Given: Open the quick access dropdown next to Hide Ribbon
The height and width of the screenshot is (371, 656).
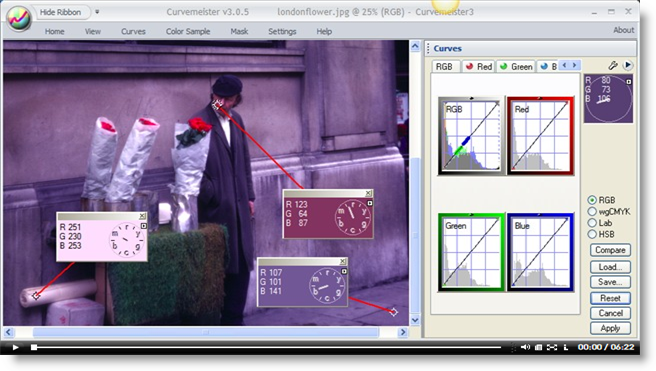Looking at the screenshot, I should pos(97,12).
